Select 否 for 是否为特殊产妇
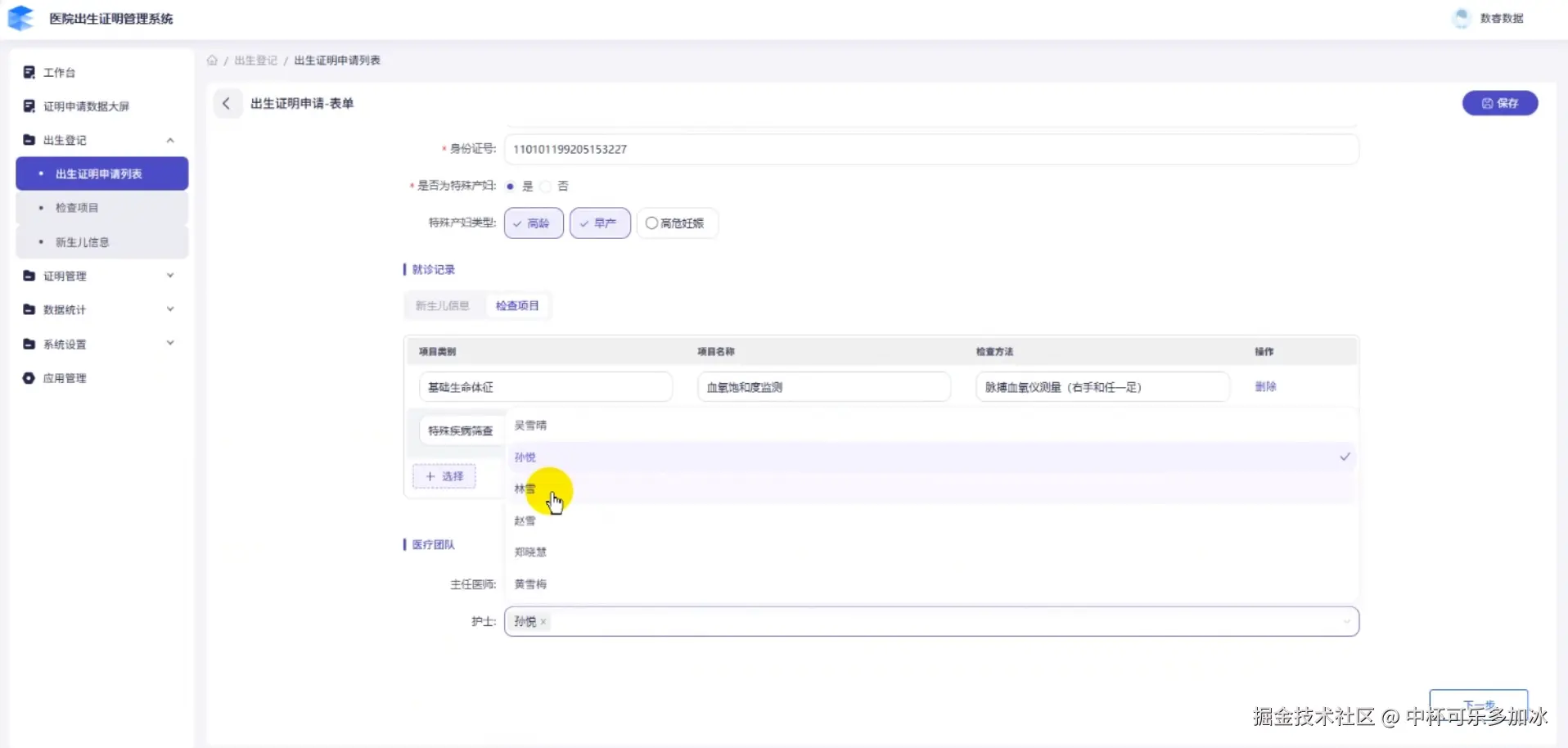Screen dimensions: 1568x748 tap(547, 187)
